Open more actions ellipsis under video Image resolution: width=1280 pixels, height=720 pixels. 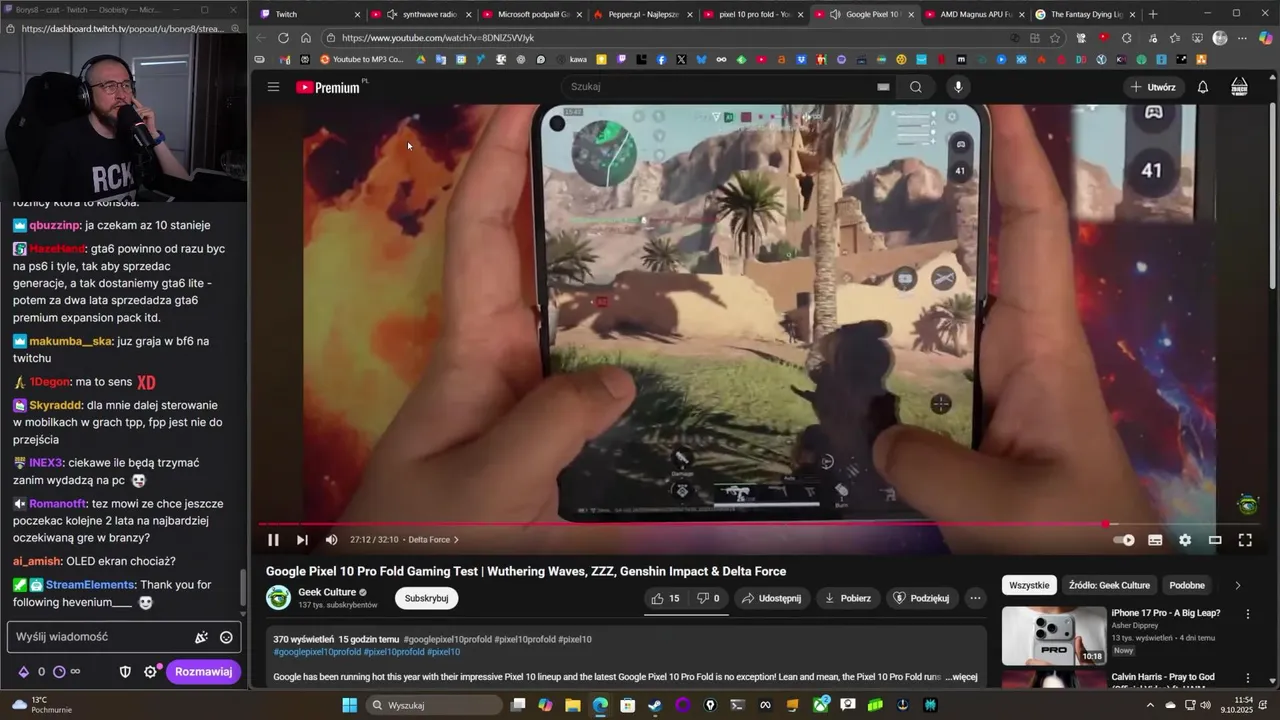tap(975, 598)
